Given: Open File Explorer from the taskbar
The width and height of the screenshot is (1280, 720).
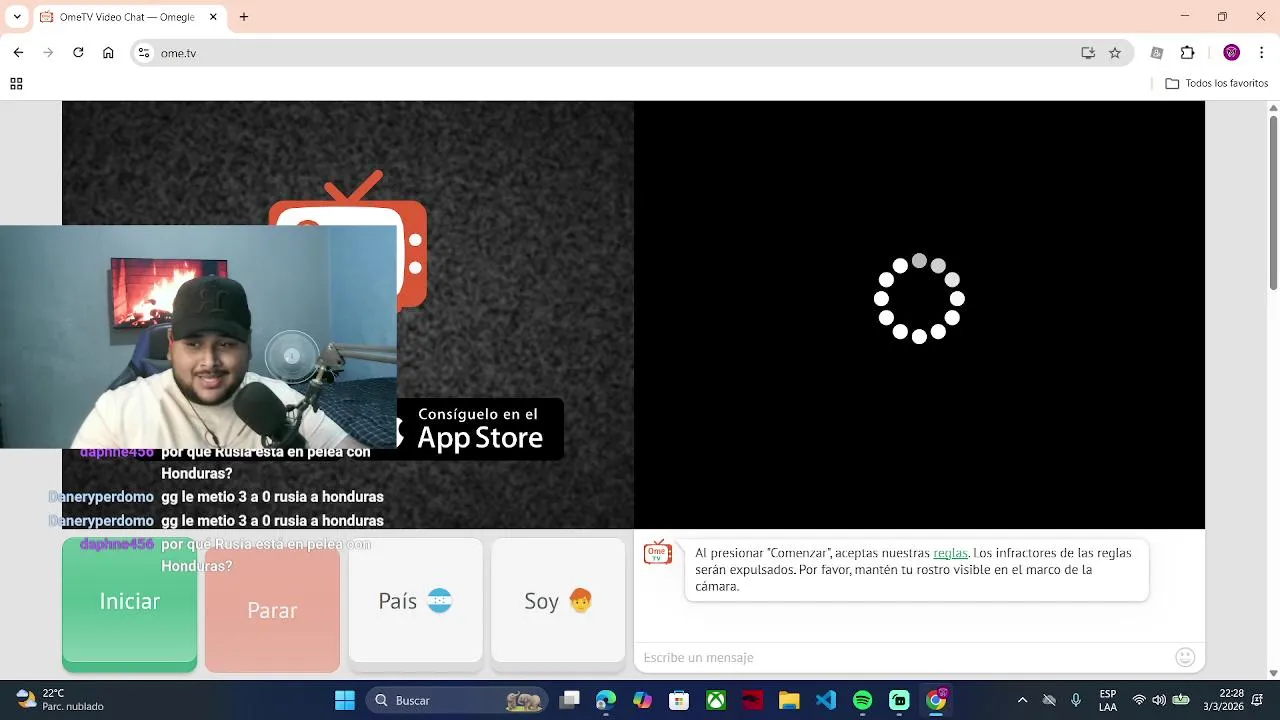Looking at the screenshot, I should click(789, 700).
